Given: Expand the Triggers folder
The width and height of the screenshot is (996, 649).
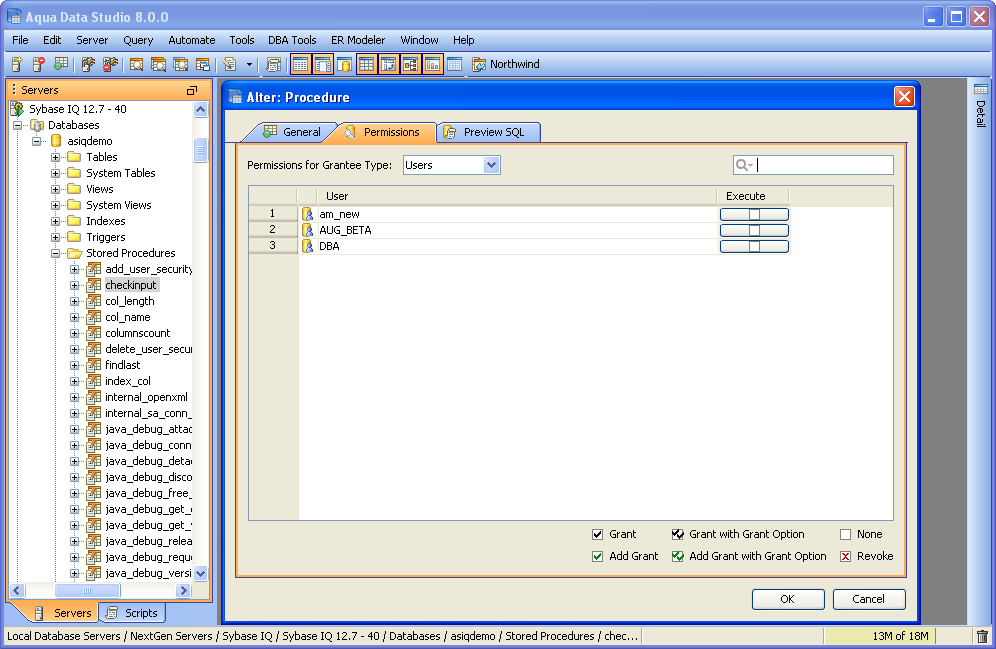Looking at the screenshot, I should point(56,237).
